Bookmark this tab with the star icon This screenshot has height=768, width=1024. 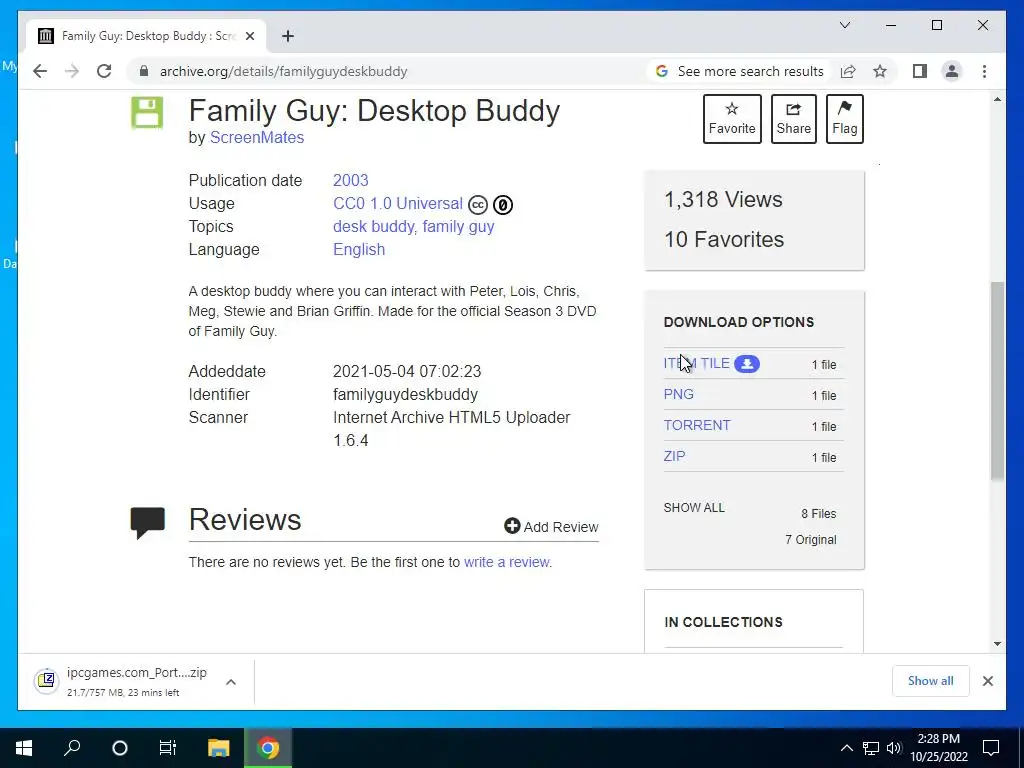pyautogui.click(x=880, y=71)
